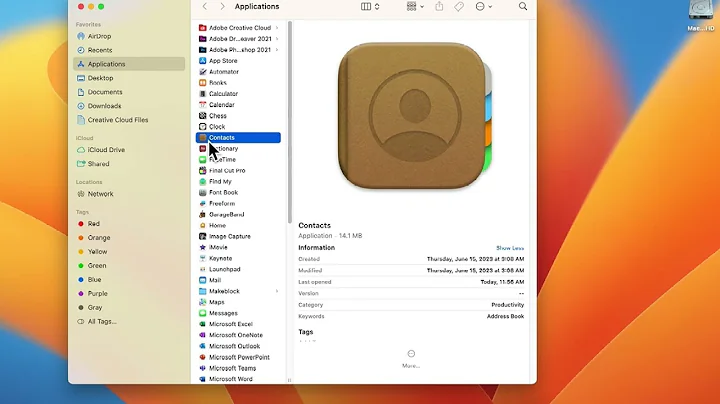720x404 pixels.
Task: Click the large Contacts preview icon
Action: (415, 116)
